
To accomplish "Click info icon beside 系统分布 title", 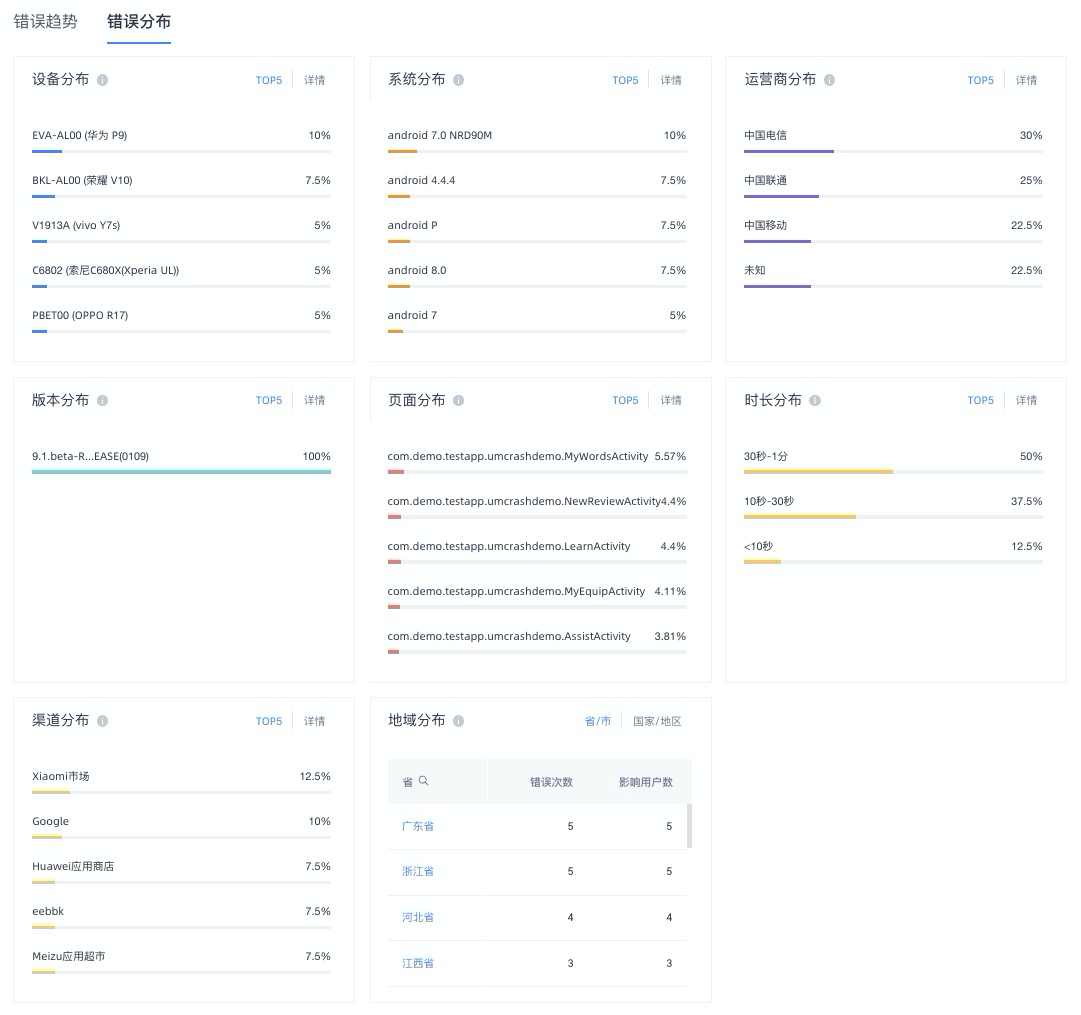I will (x=458, y=80).
